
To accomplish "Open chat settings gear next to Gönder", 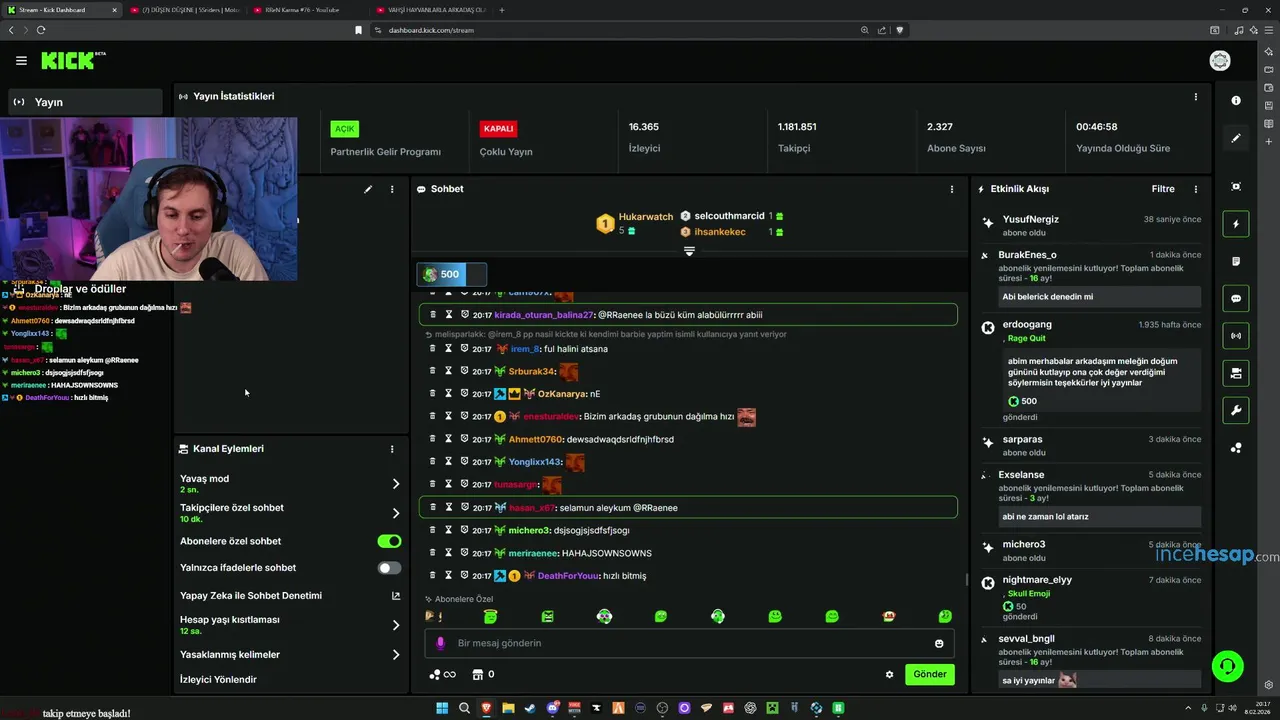I will (x=889, y=674).
